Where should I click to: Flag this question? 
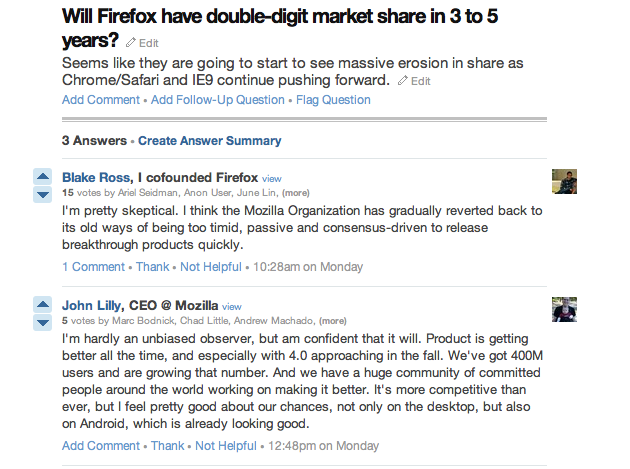coord(333,100)
